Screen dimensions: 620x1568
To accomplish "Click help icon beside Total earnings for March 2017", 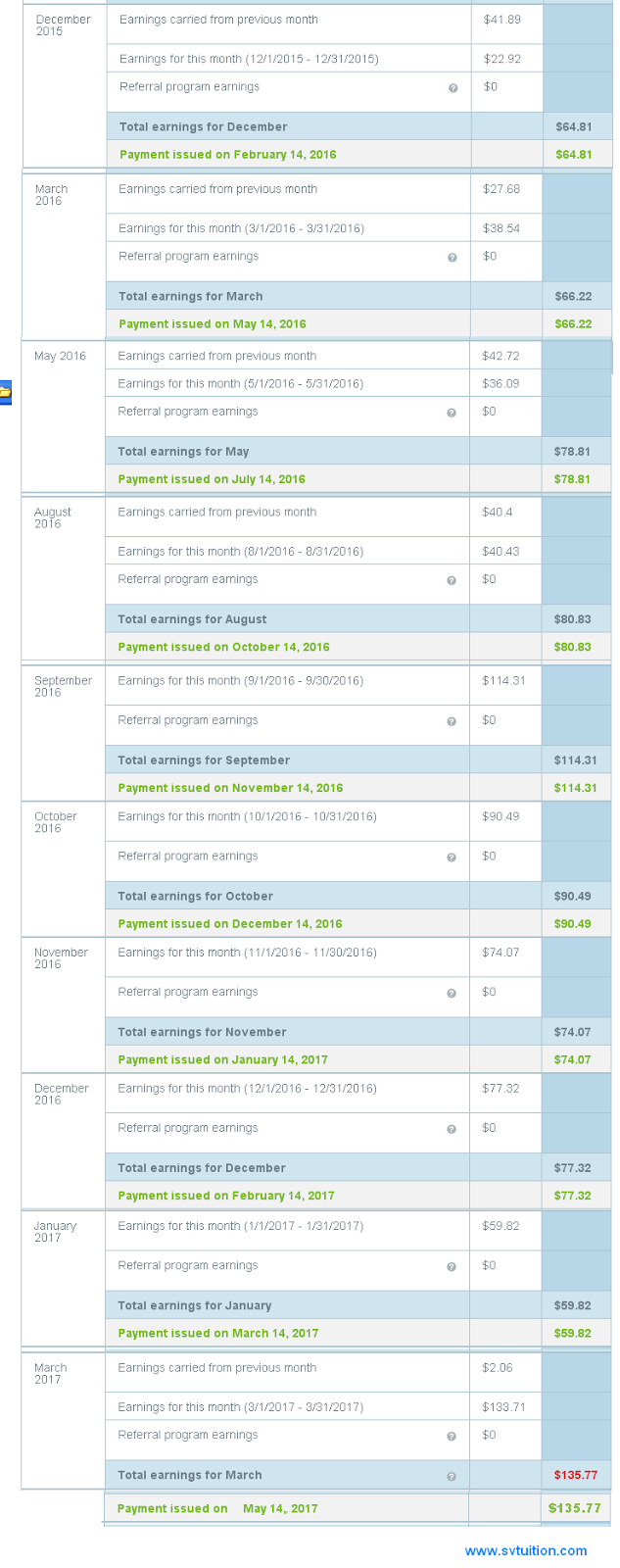I will pyautogui.click(x=452, y=1477).
